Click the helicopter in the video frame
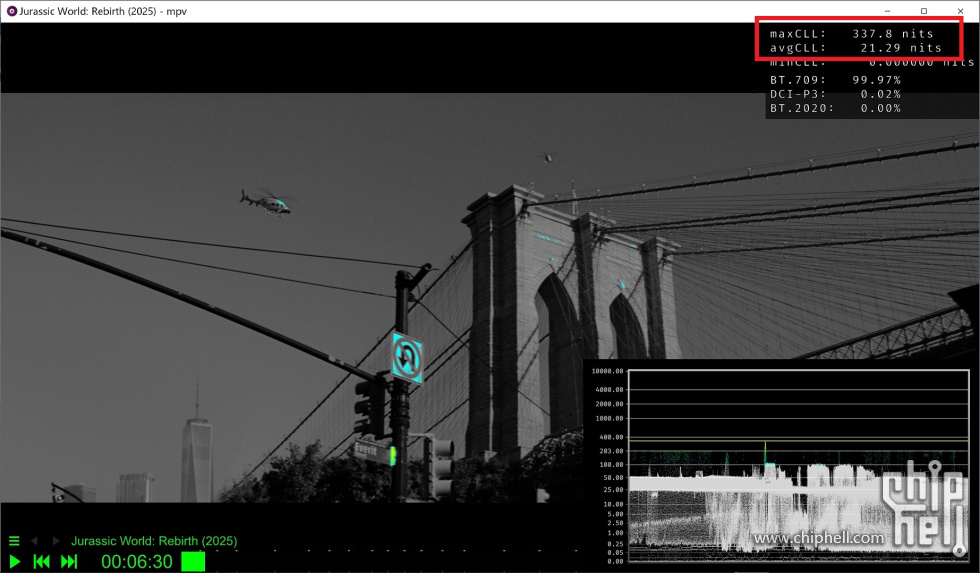Screen dimensions: 980x573 coord(266,202)
